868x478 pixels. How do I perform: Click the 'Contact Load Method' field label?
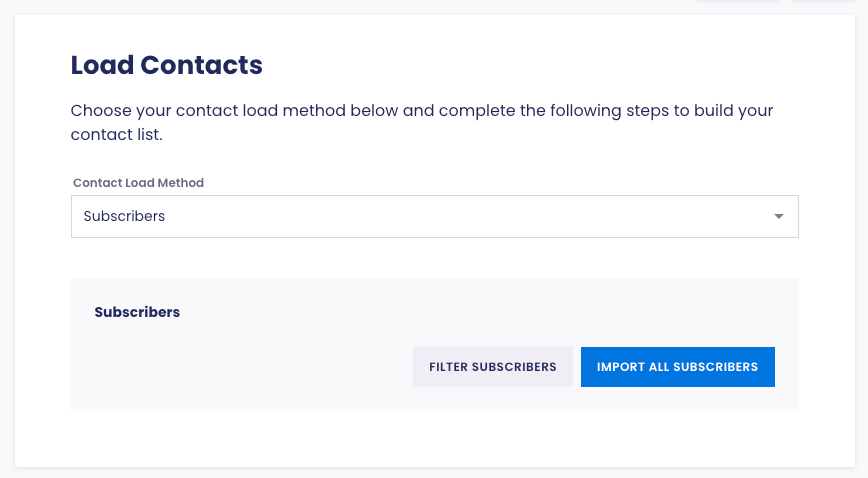point(138,183)
